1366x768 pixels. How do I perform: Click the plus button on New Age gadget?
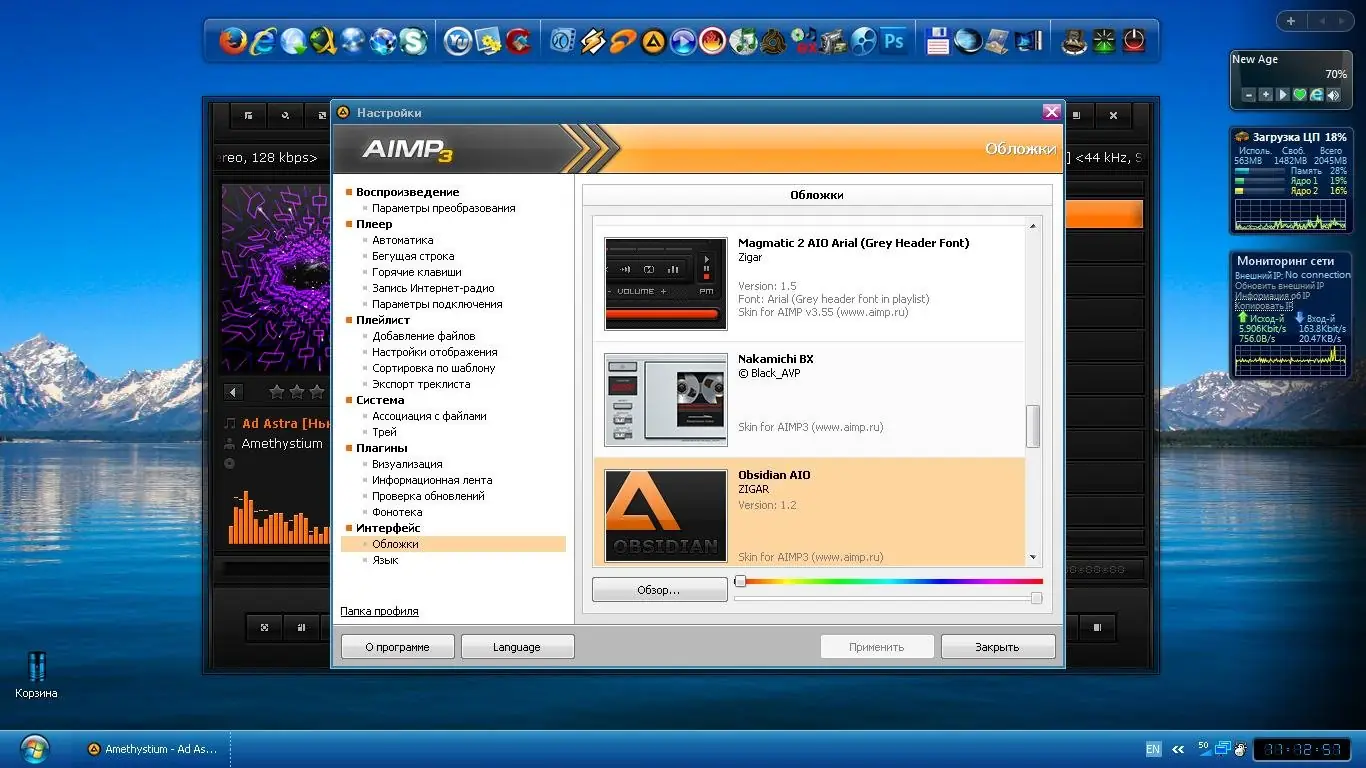(1266, 95)
